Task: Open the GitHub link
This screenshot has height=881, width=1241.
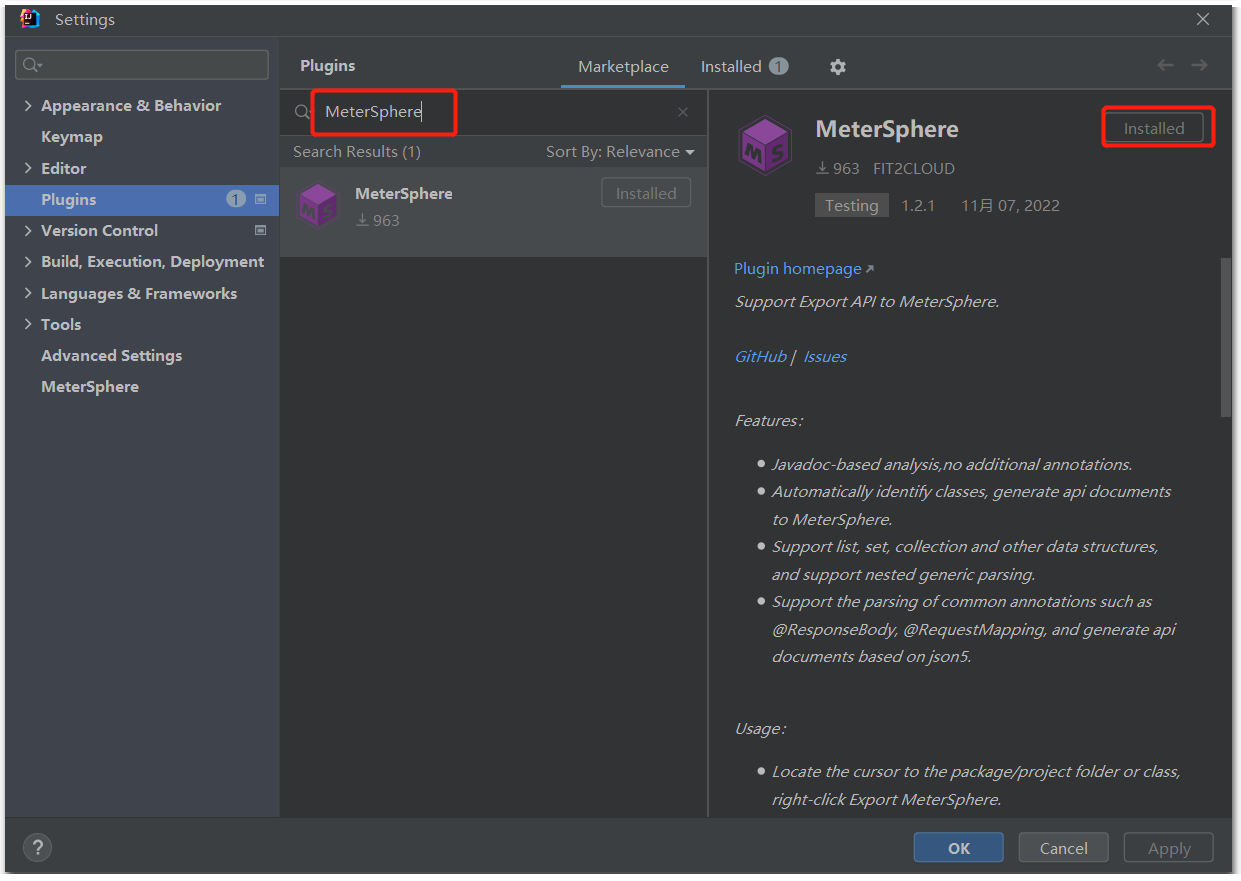Action: (761, 357)
